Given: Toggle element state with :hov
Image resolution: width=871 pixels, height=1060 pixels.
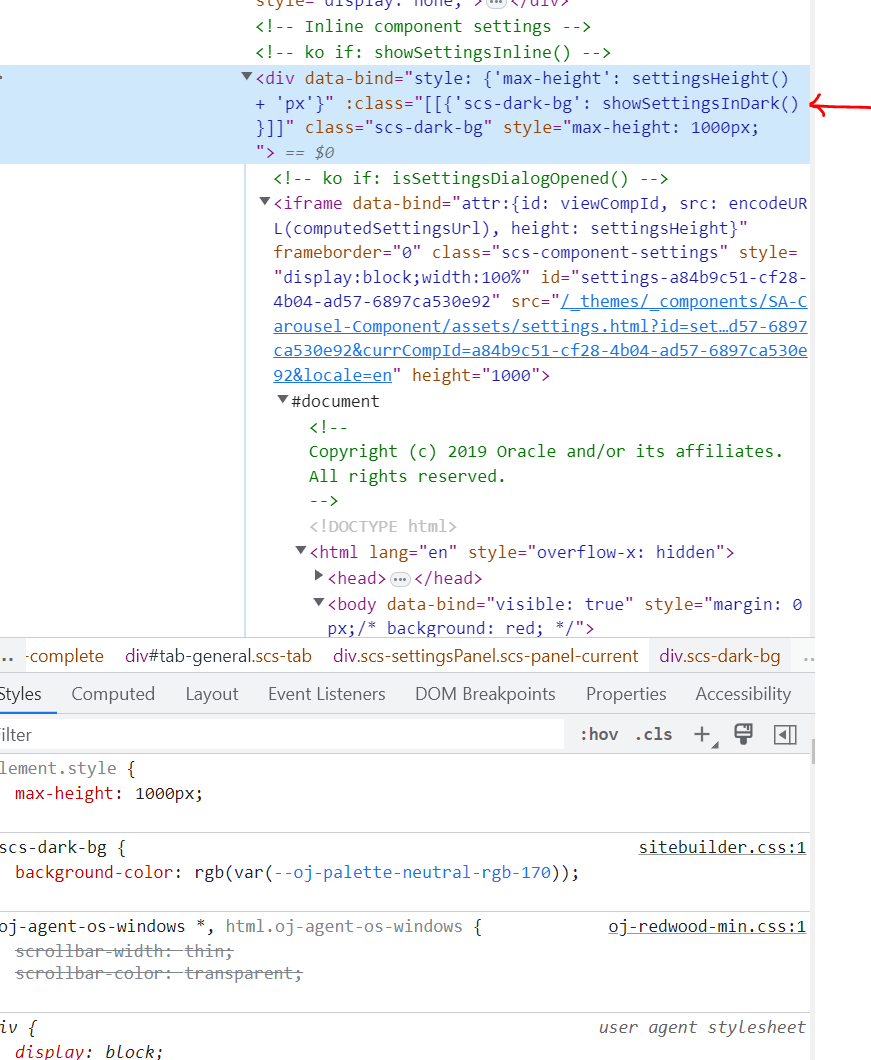Looking at the screenshot, I should click(x=599, y=734).
